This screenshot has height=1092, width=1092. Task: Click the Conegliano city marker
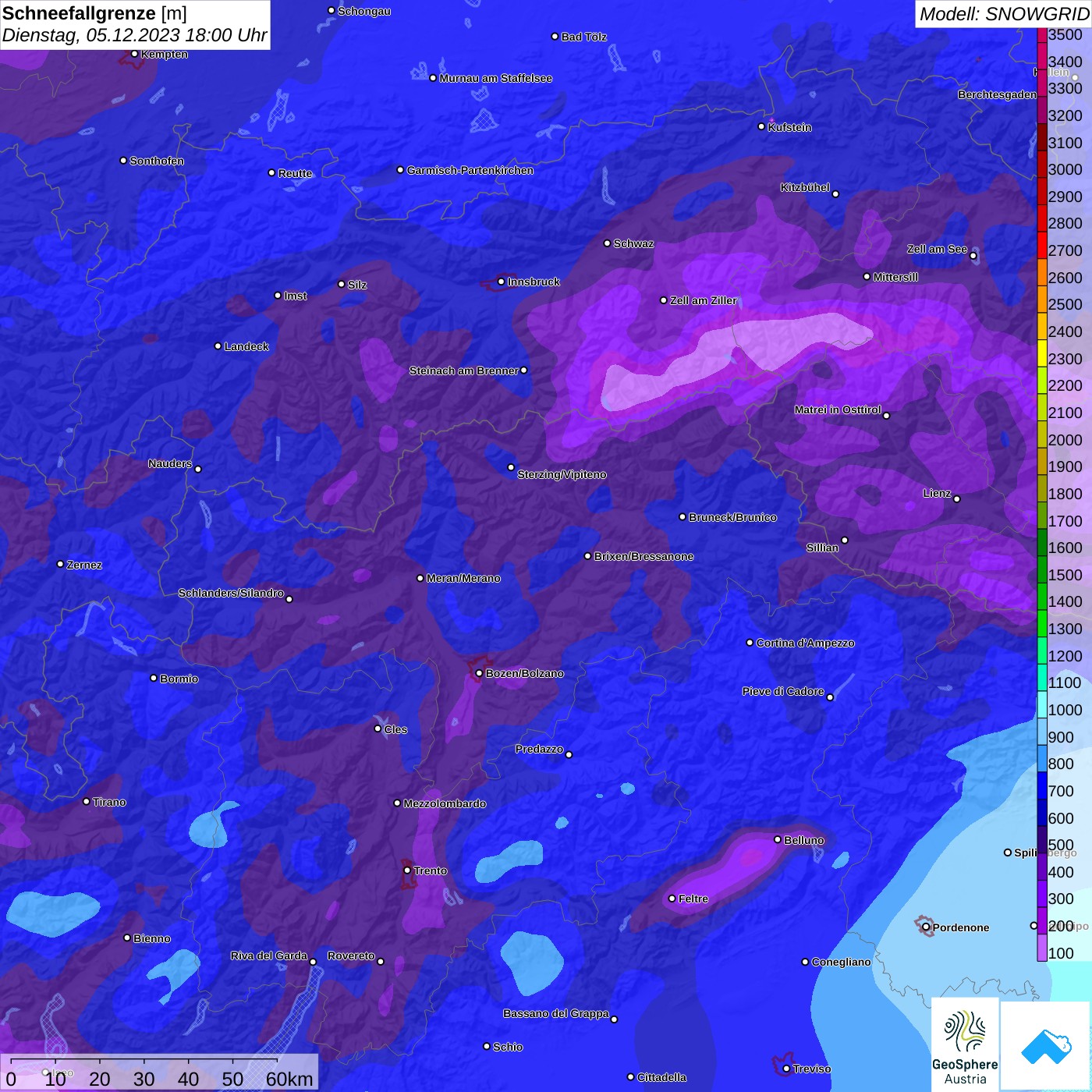tap(805, 962)
